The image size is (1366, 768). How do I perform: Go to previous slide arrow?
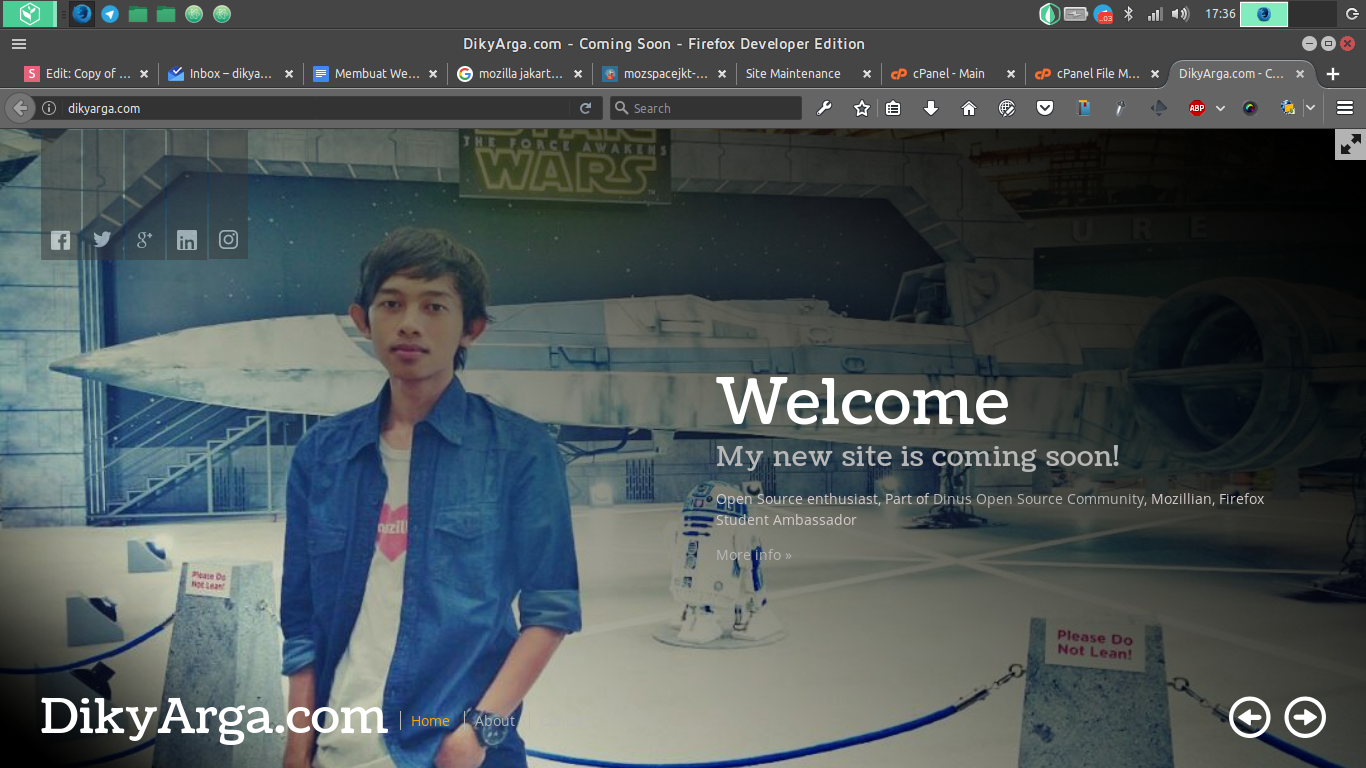pyautogui.click(x=1250, y=717)
